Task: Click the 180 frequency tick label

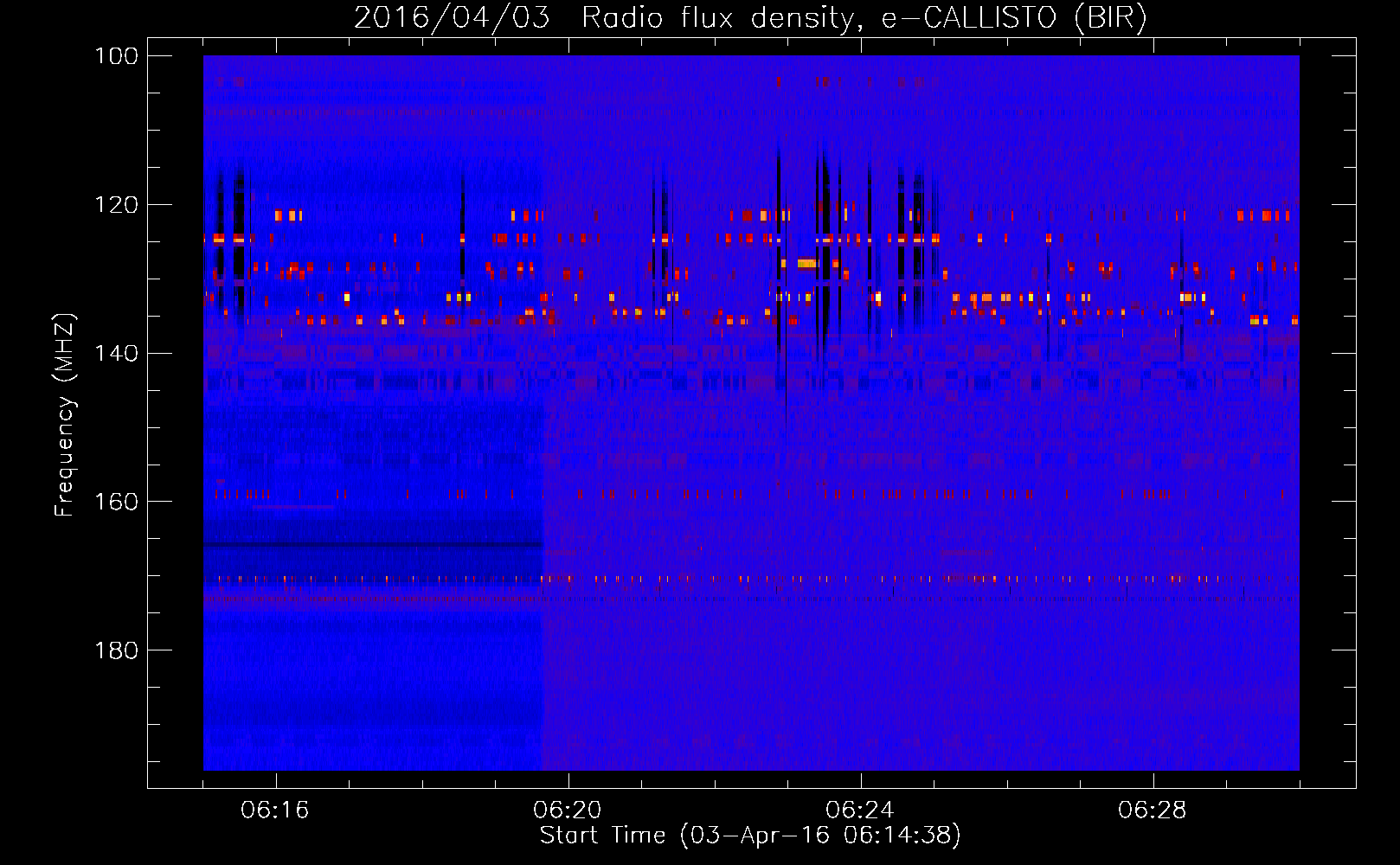Action: coord(117,650)
